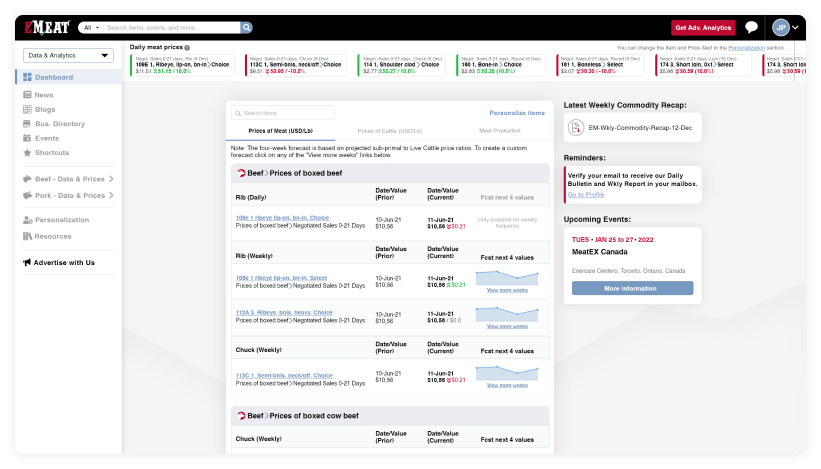Expand Pork - Data & Prices section
The width and height of the screenshot is (821, 469).
(69, 195)
